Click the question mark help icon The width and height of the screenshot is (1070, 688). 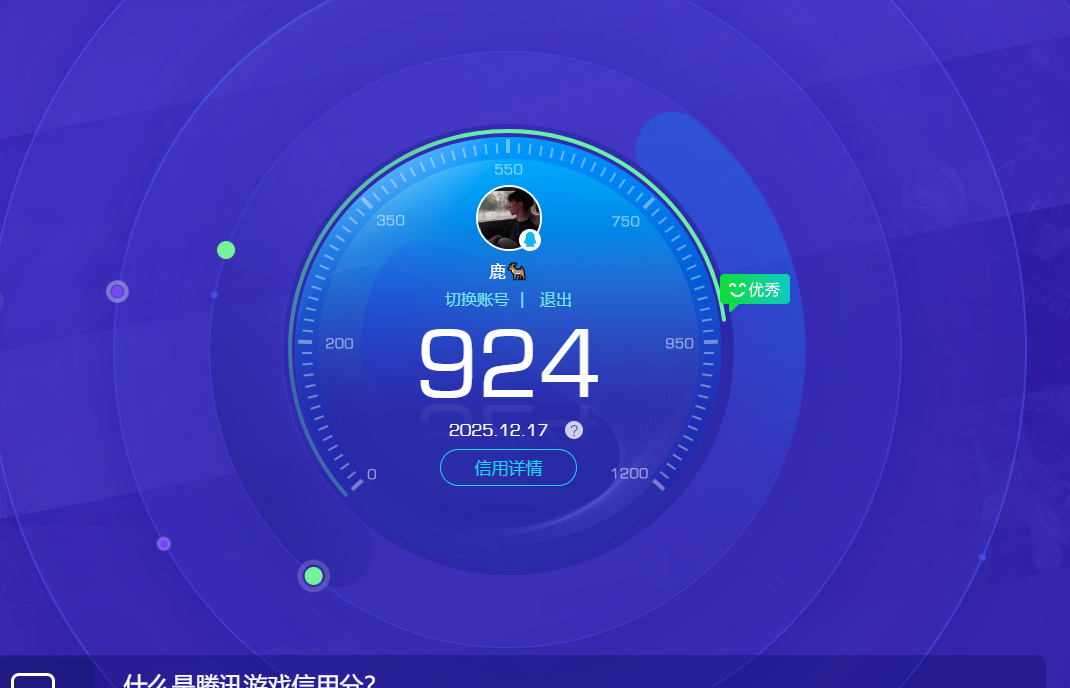(x=573, y=430)
